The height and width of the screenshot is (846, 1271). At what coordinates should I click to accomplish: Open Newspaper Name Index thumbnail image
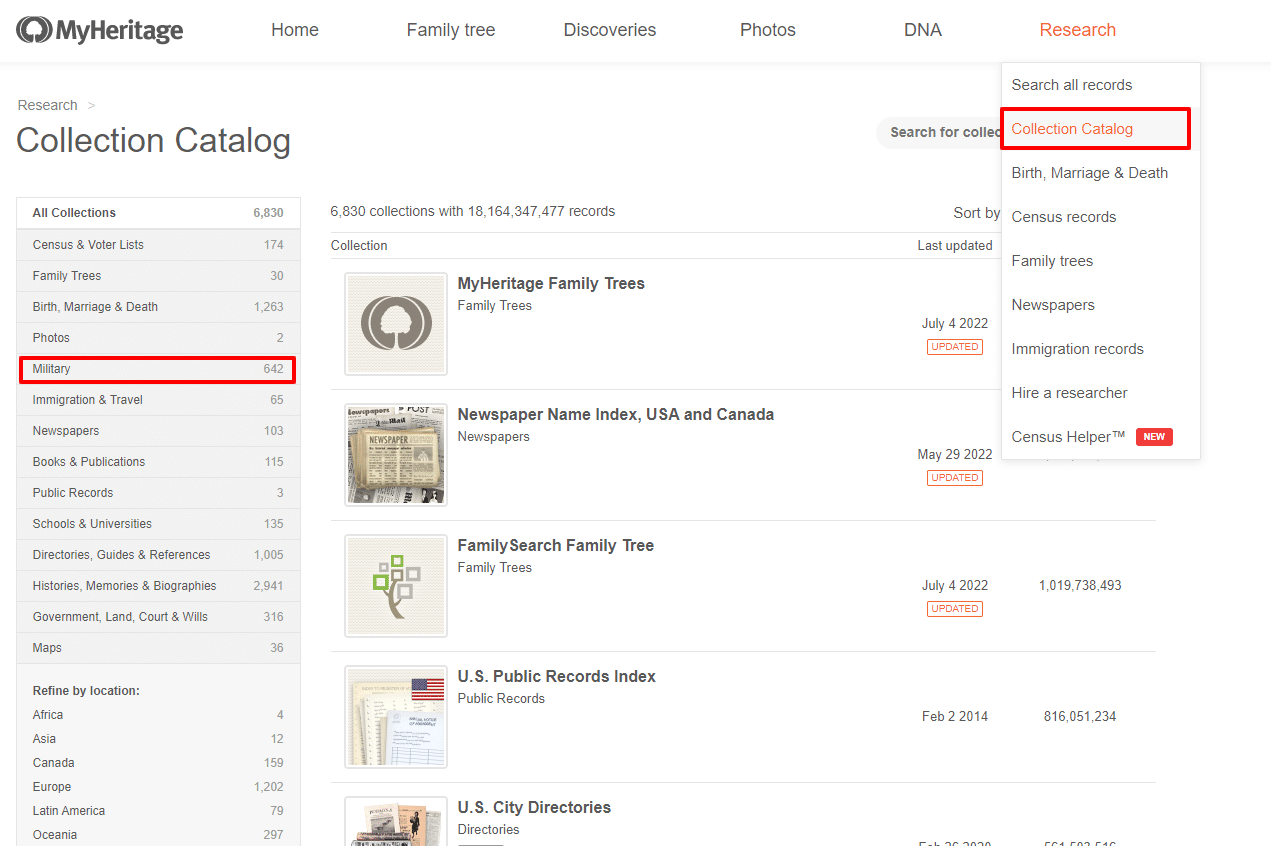point(396,455)
